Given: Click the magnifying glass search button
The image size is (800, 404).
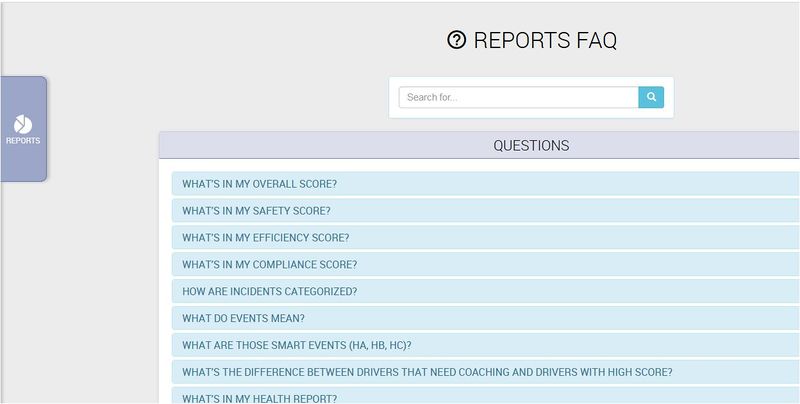Looking at the screenshot, I should click(651, 97).
